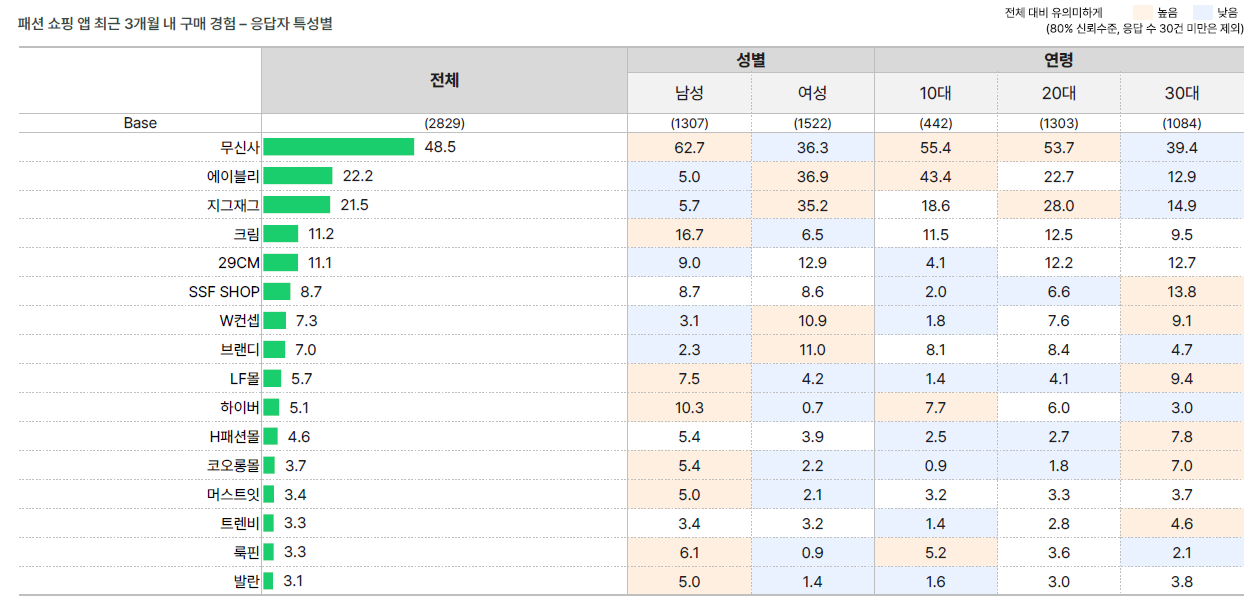The height and width of the screenshot is (602, 1255).
Task: Click the (2829) Base count for 전체
Action: (x=444, y=124)
